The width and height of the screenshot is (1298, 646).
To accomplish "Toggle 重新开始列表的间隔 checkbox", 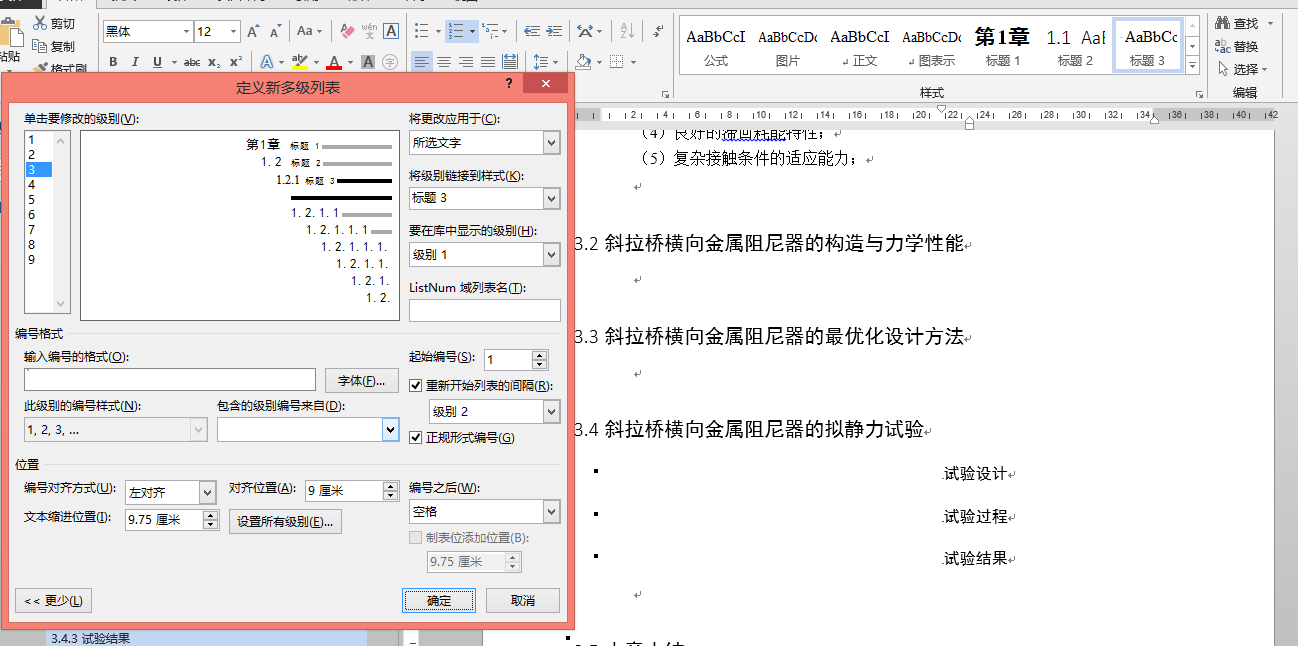I will pyautogui.click(x=417, y=385).
